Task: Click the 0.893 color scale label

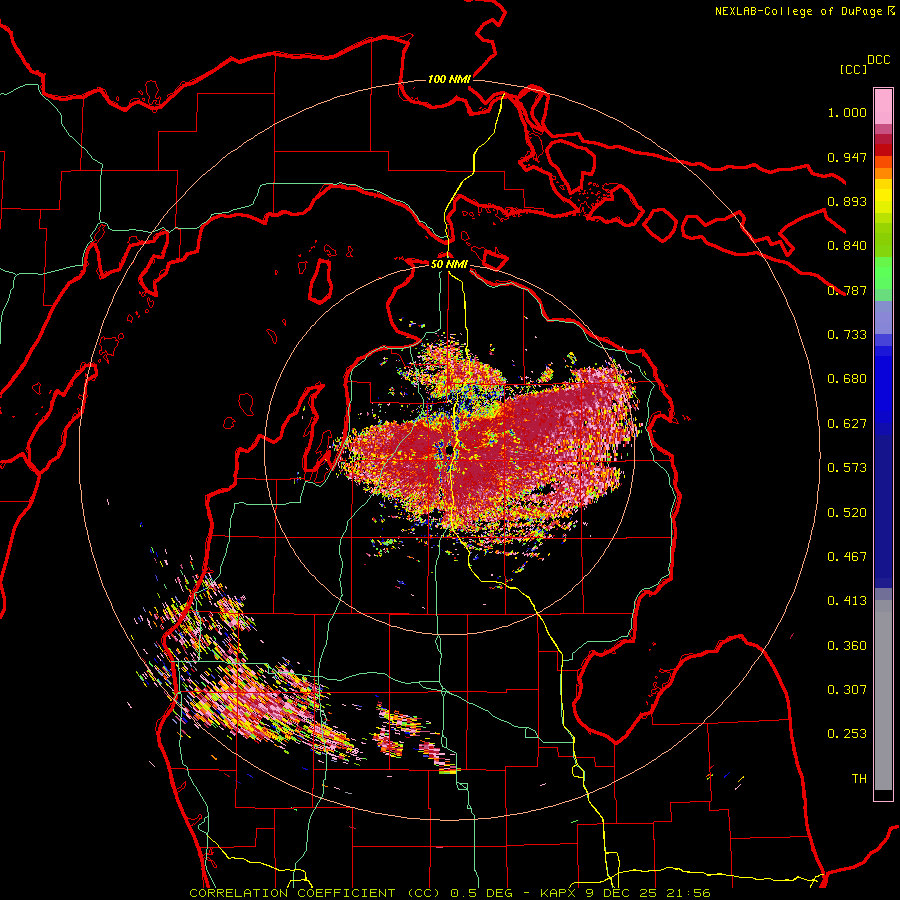Action: coord(847,201)
